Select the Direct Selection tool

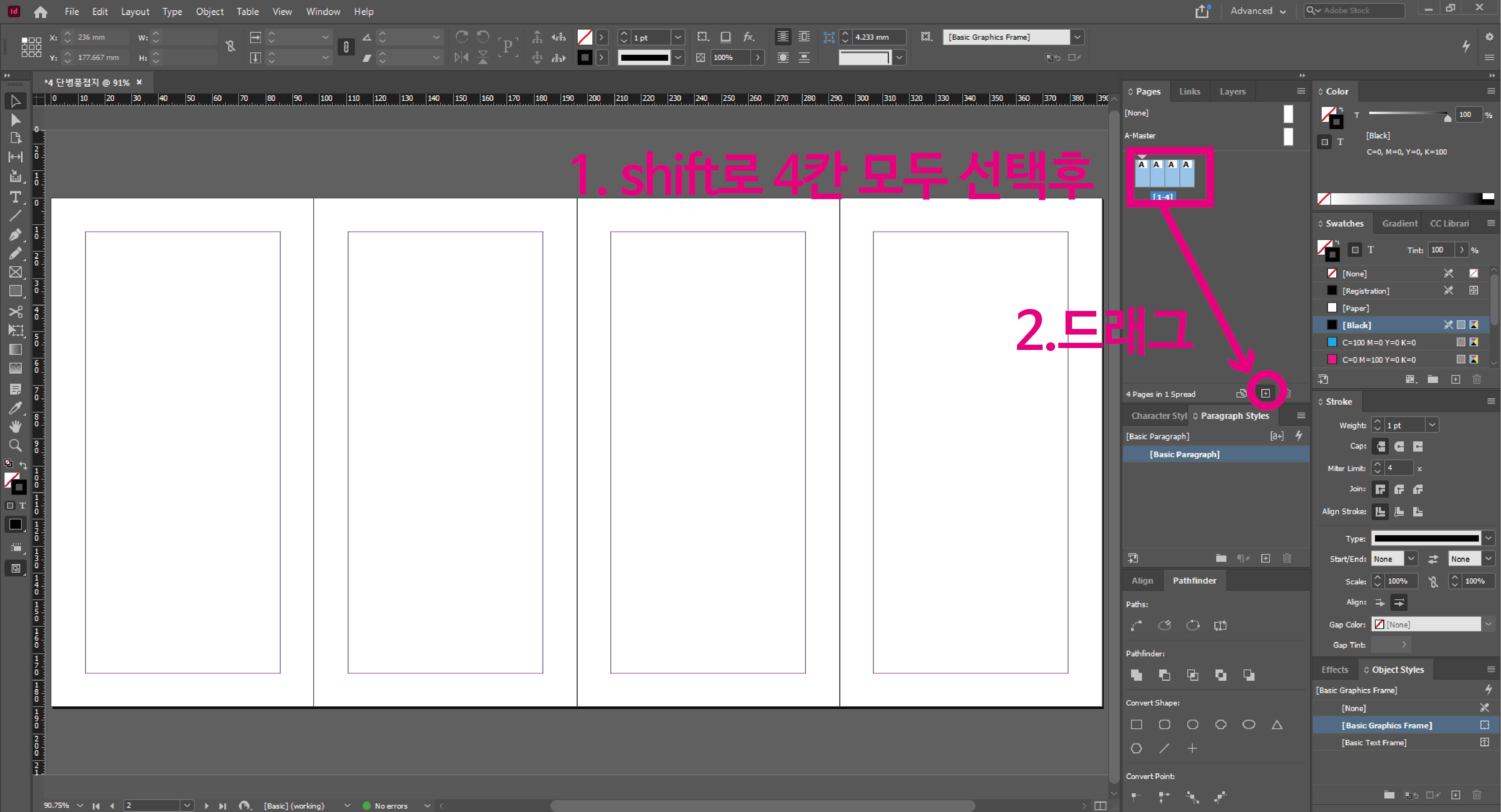pyautogui.click(x=16, y=120)
